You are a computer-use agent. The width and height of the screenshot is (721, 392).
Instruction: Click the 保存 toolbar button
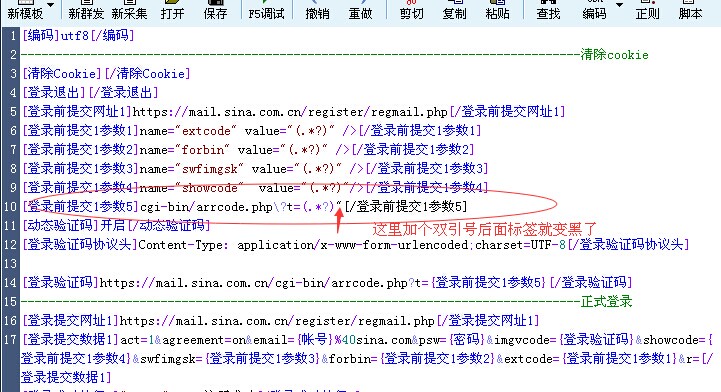(x=215, y=10)
